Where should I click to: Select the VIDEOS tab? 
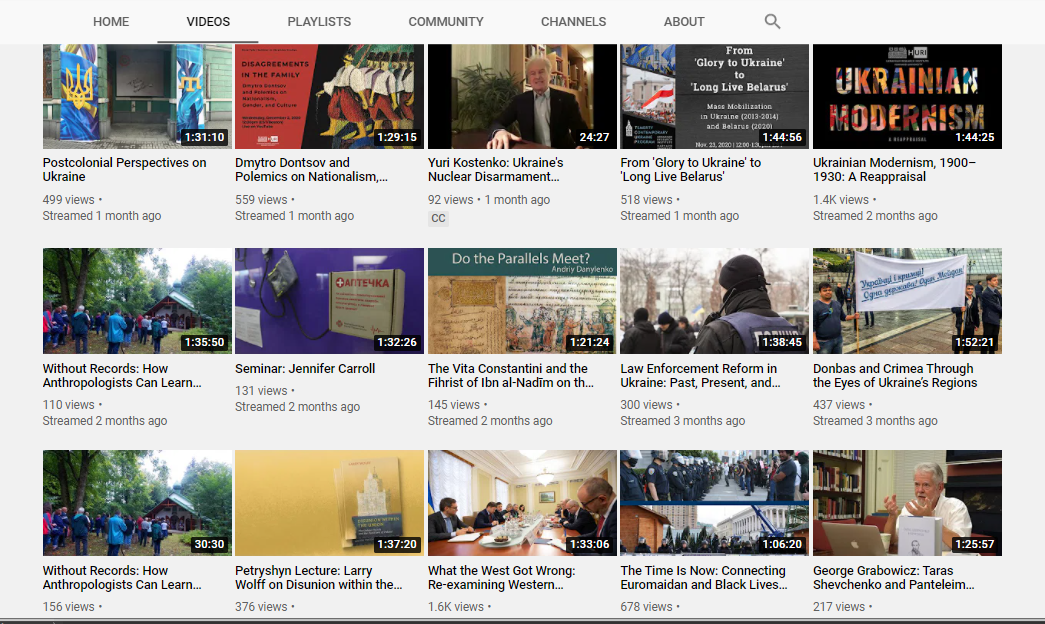(x=208, y=21)
